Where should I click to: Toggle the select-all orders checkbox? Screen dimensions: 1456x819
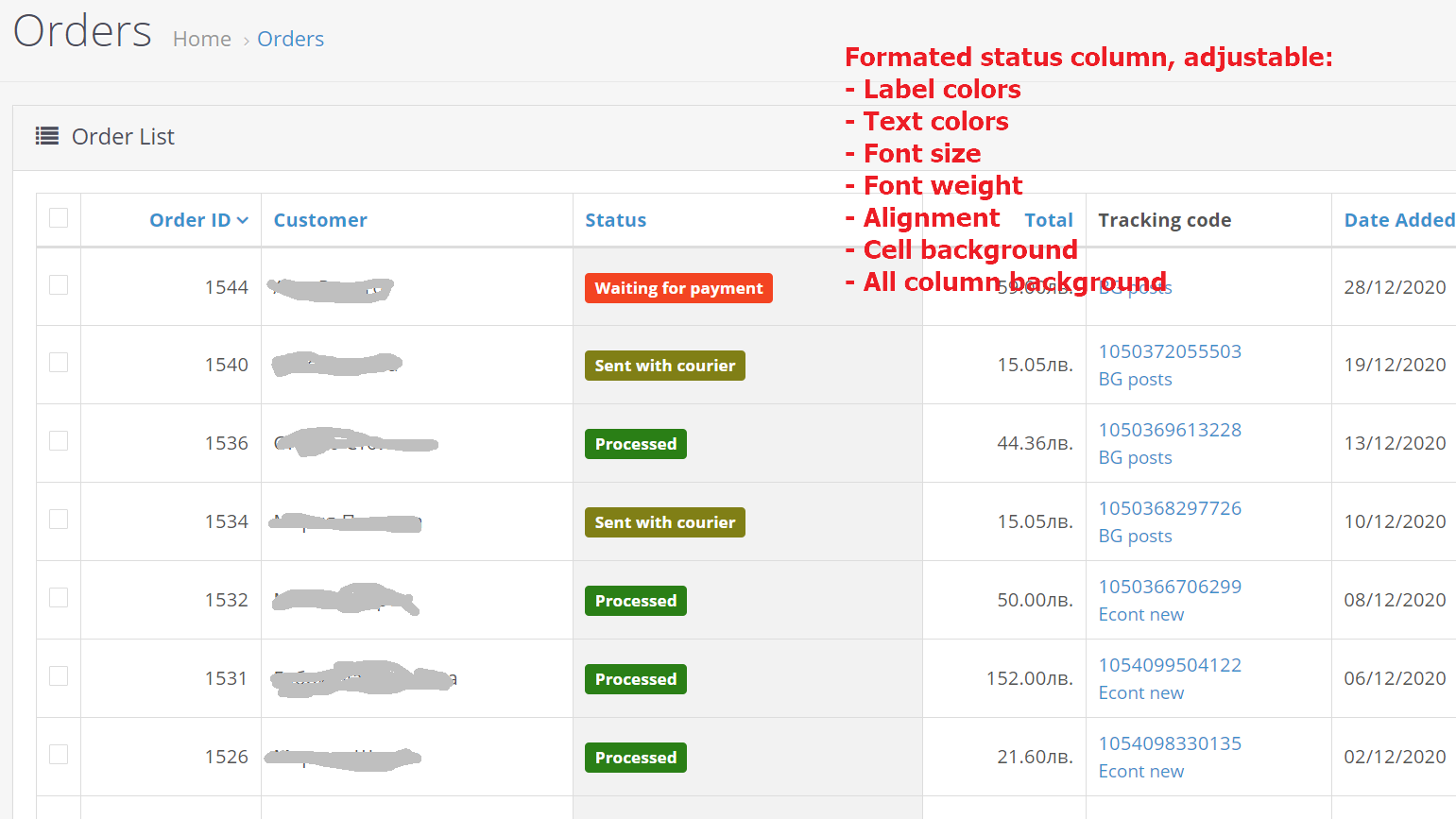(x=59, y=218)
